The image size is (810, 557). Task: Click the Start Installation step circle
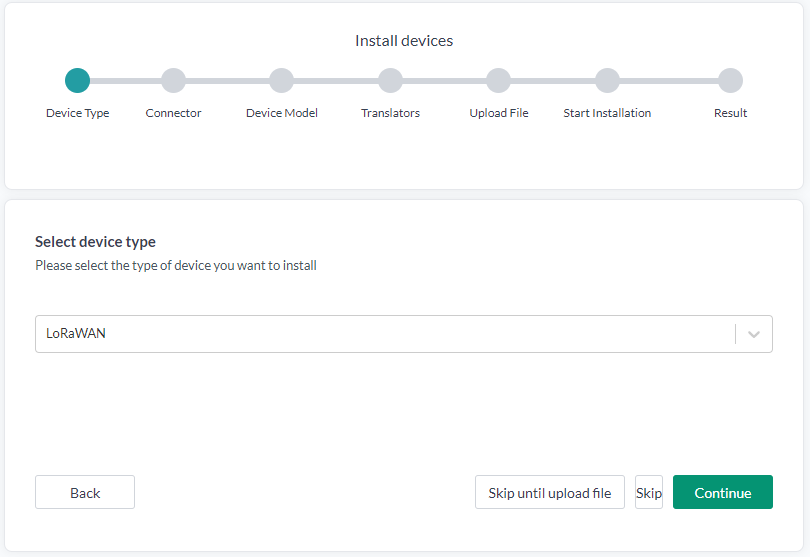click(608, 81)
